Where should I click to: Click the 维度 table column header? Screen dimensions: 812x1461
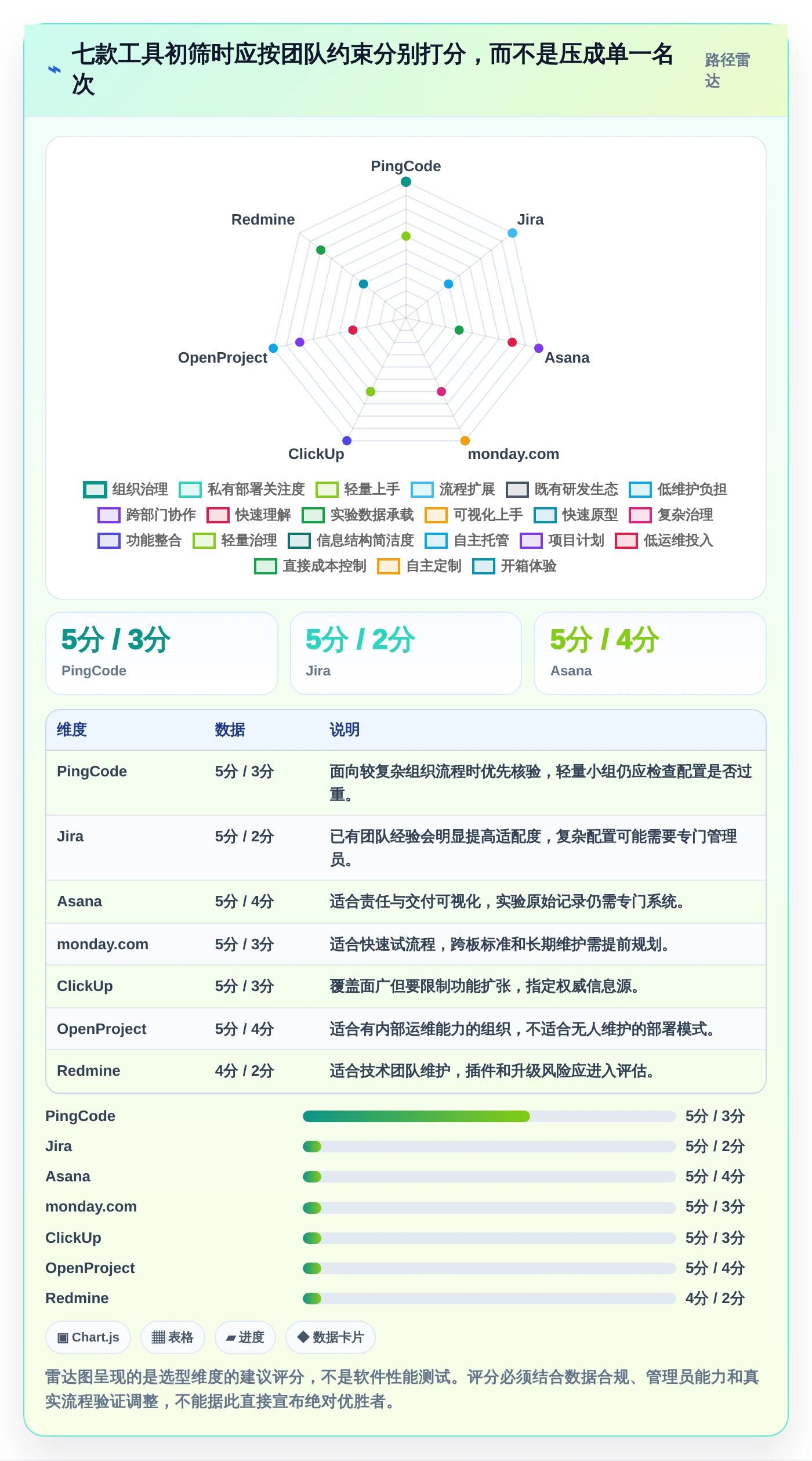coord(72,730)
